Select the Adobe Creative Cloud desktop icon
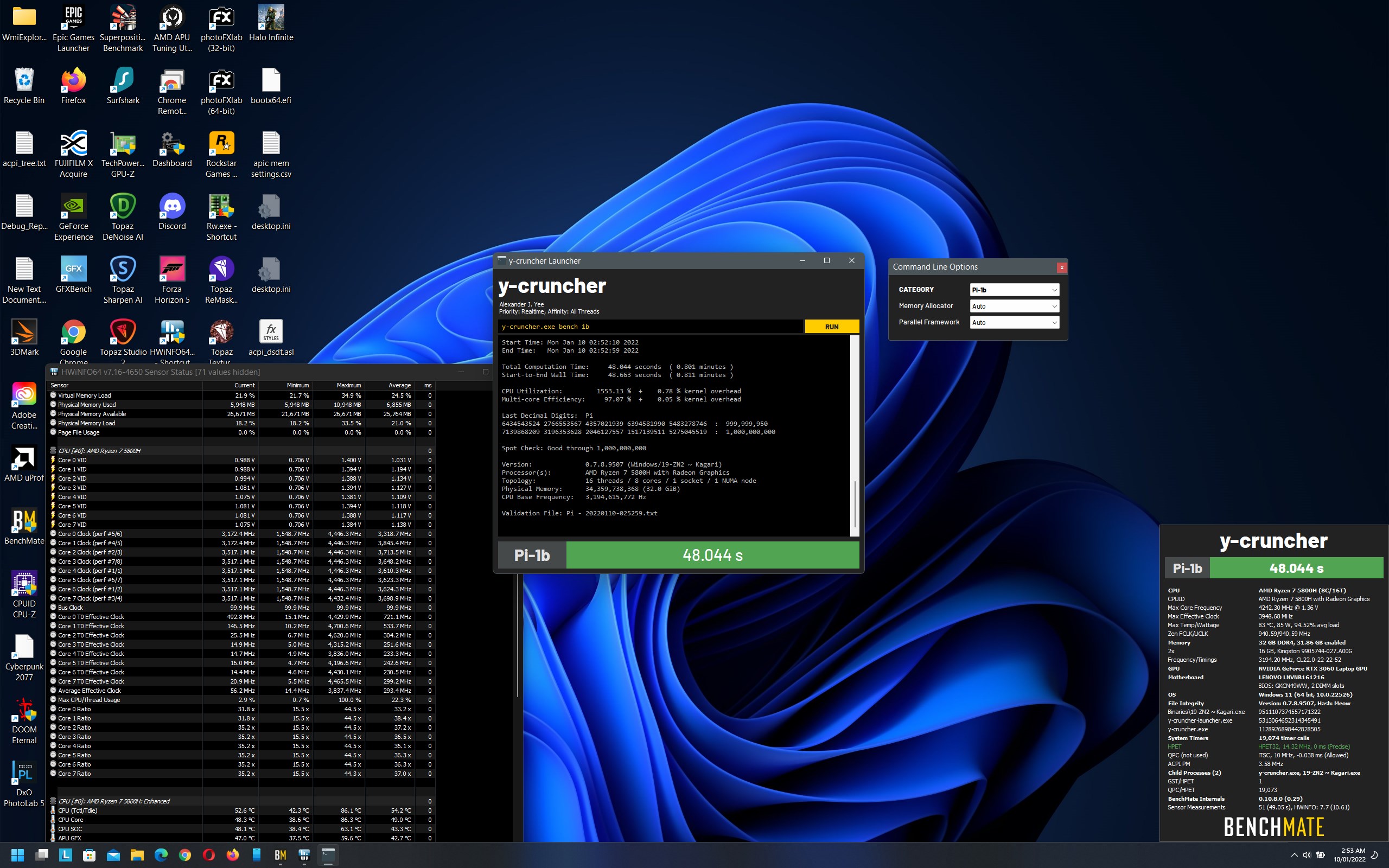This screenshot has height=868, width=1389. coord(24,406)
